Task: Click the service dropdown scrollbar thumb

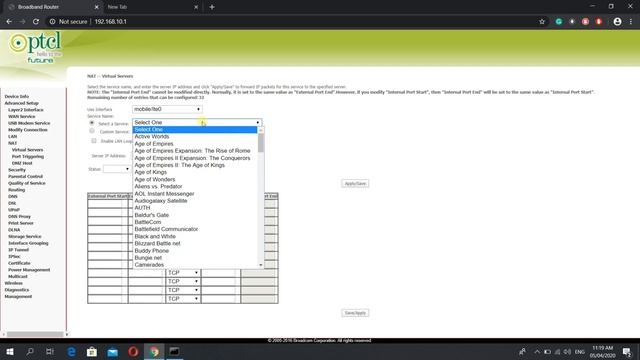Action: [x=261, y=143]
